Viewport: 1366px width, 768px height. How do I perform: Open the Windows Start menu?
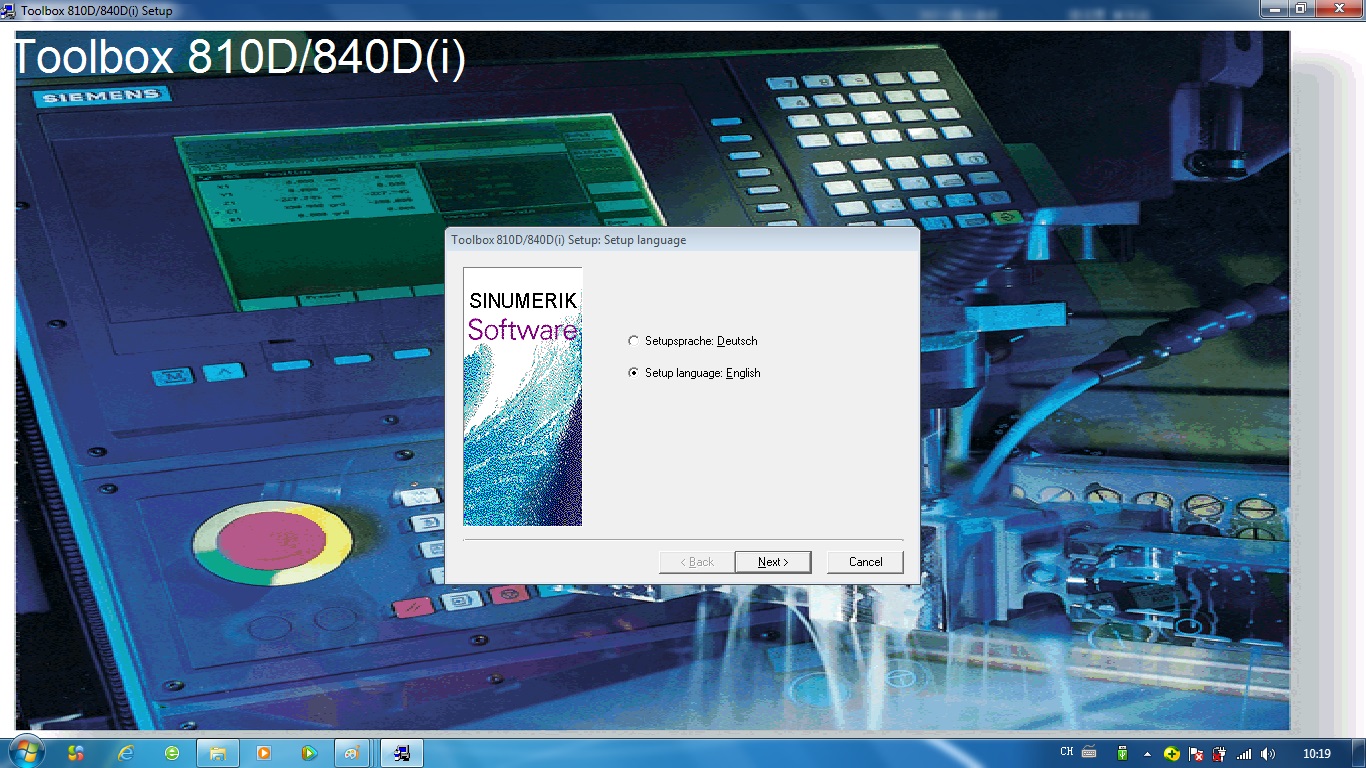coord(25,752)
